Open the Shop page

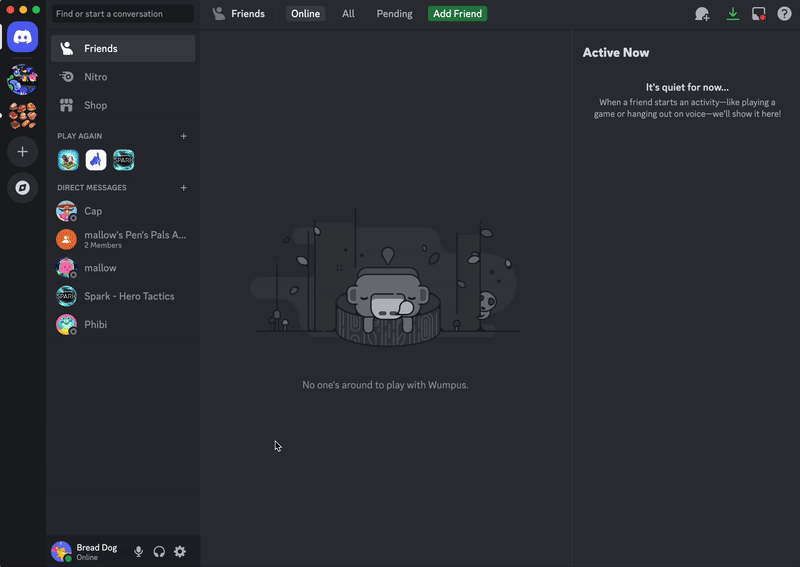pyautogui.click(x=123, y=105)
